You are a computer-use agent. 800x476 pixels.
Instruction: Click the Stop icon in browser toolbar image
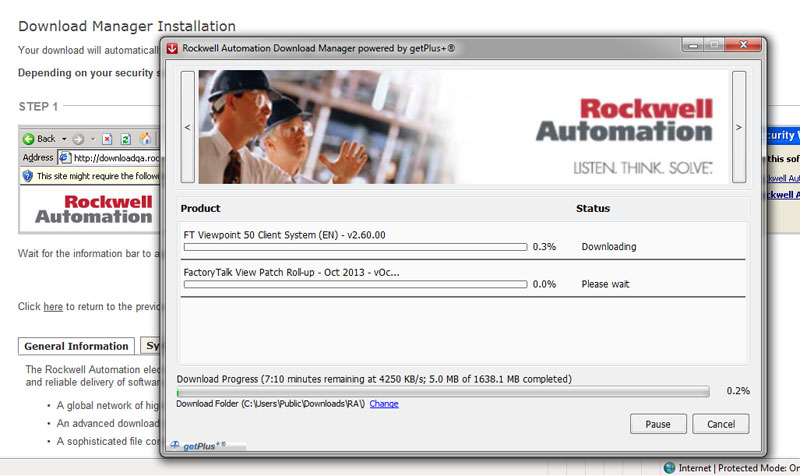[x=107, y=139]
